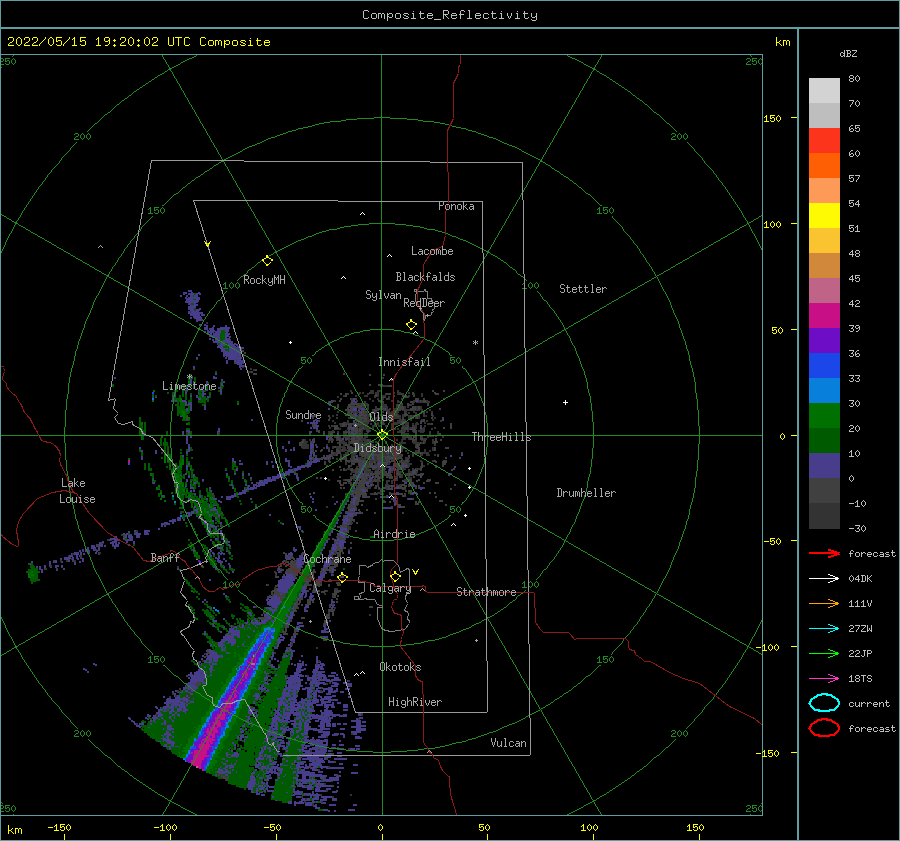
Task: Click the Lake Louise label
Action: [77, 491]
